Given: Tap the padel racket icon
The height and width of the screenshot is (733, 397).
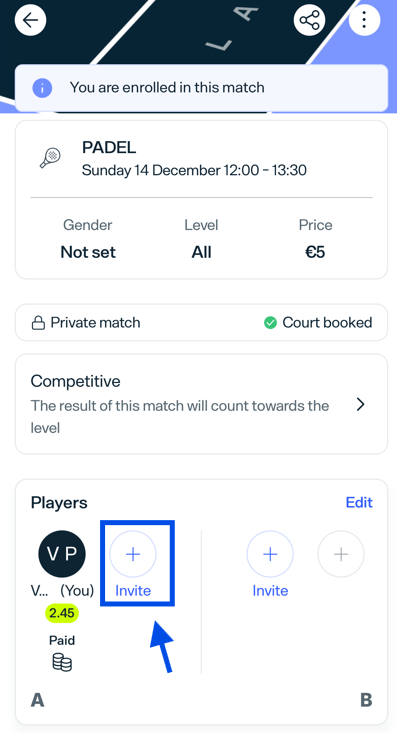Looking at the screenshot, I should coord(50,158).
